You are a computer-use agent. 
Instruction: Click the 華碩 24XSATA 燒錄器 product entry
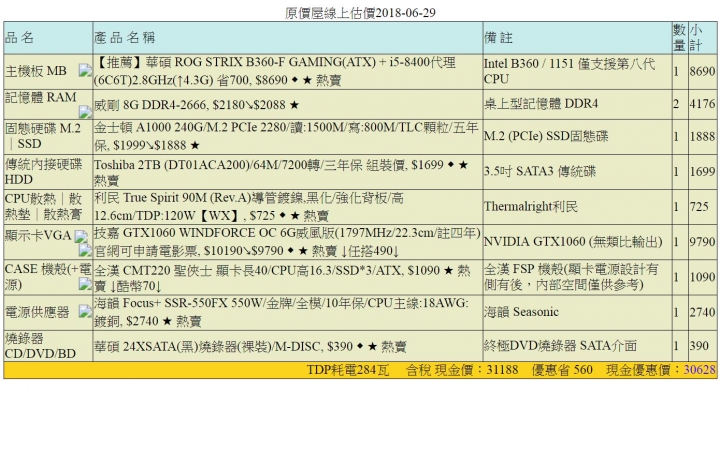250,346
